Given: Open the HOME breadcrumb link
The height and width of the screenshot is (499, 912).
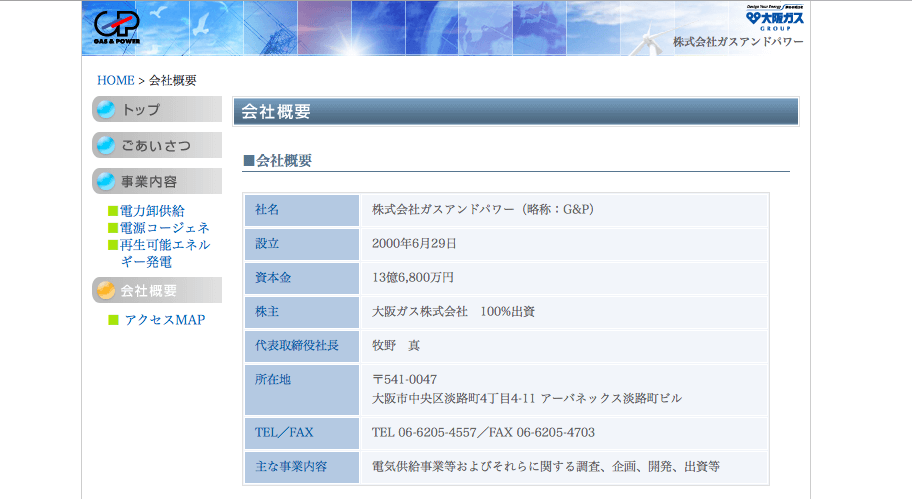Looking at the screenshot, I should click(x=115, y=80).
